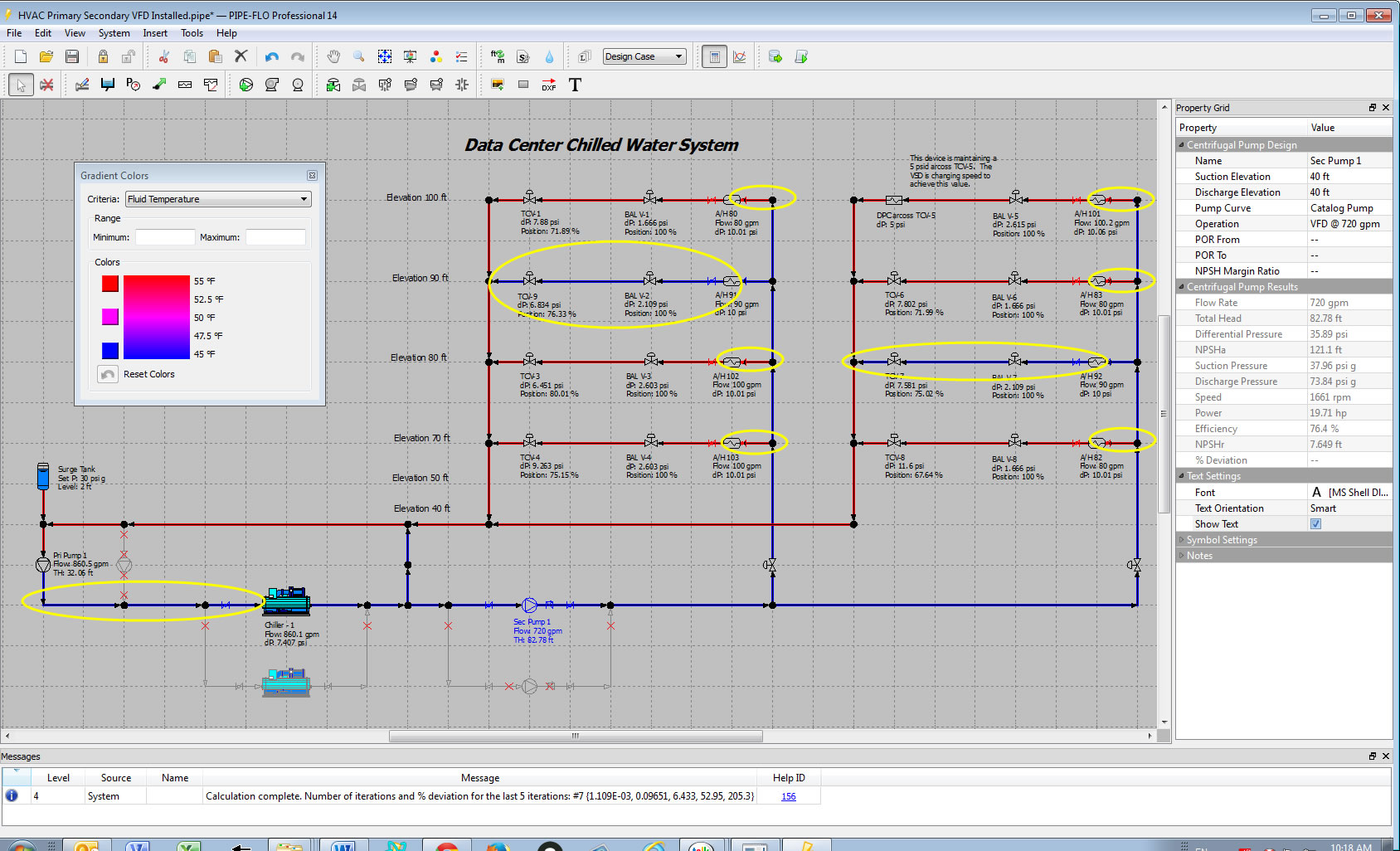
Task: Click the Text Orientation value Smart
Action: [x=1349, y=508]
